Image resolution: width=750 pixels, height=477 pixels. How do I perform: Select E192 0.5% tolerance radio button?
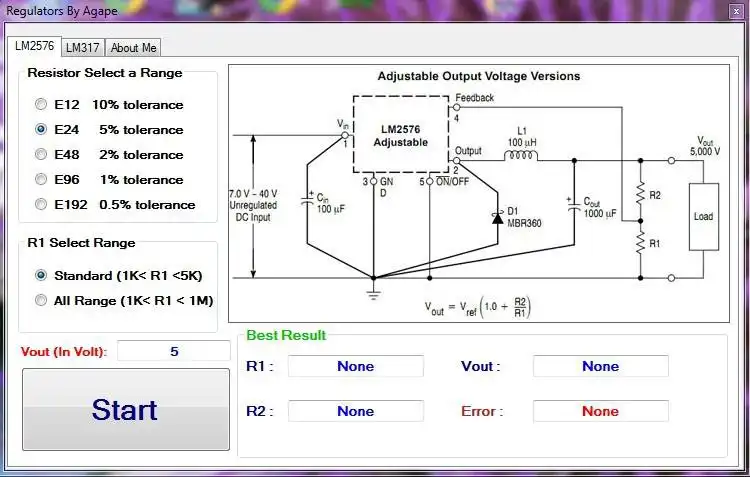point(41,204)
